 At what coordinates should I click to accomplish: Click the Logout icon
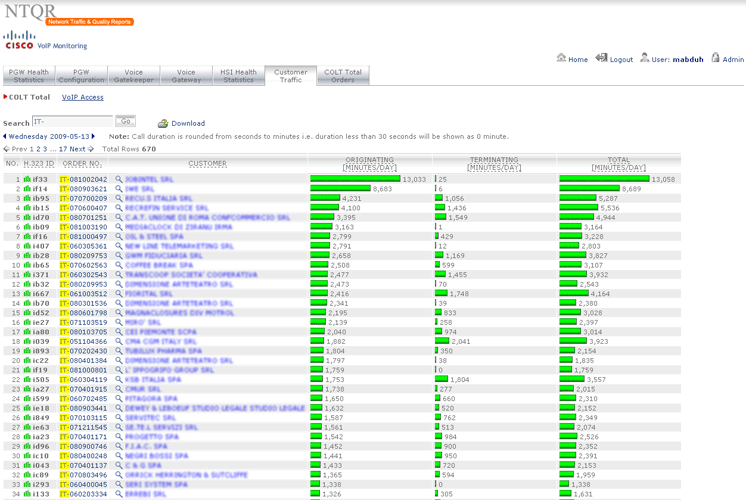602,59
